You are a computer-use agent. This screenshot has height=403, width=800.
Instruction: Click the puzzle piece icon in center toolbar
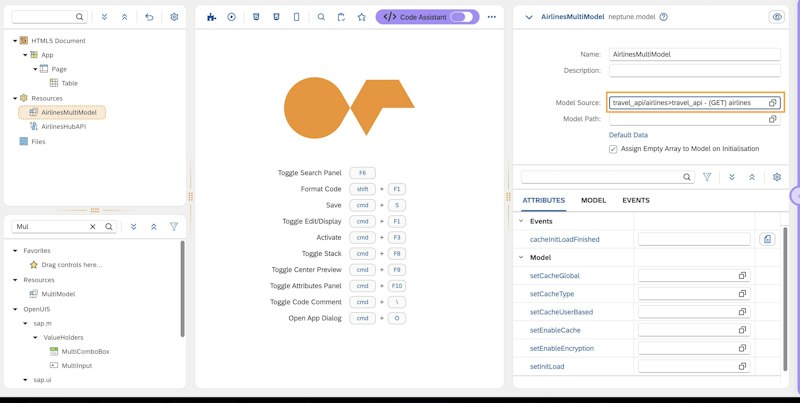point(211,17)
